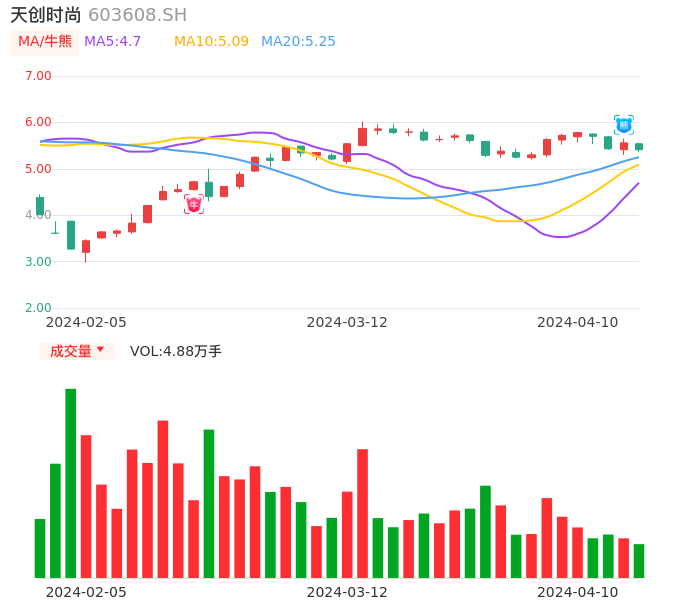Click the VOL:4.88万手 volume readout
This screenshot has height=606, width=686.
coord(176,351)
